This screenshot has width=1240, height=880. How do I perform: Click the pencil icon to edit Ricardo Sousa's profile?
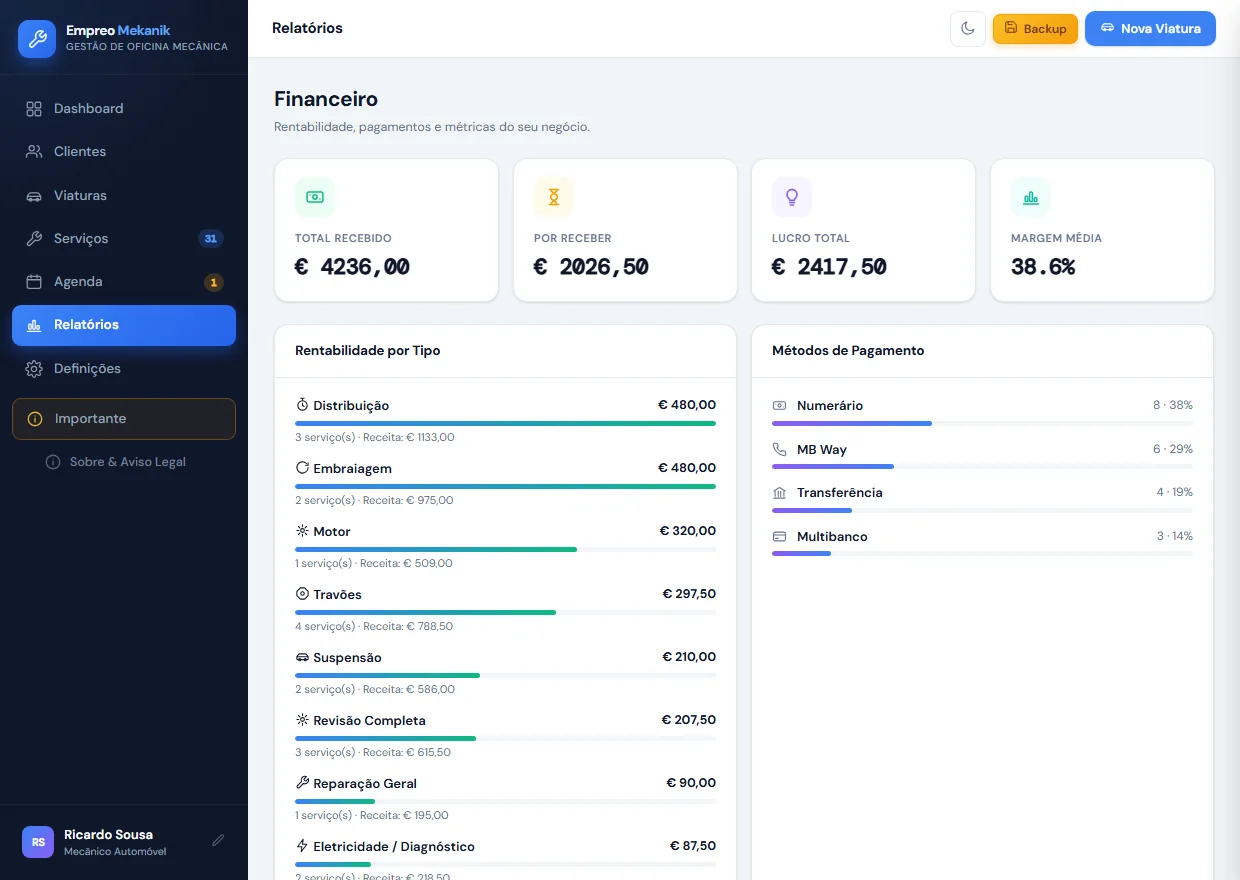pos(218,841)
